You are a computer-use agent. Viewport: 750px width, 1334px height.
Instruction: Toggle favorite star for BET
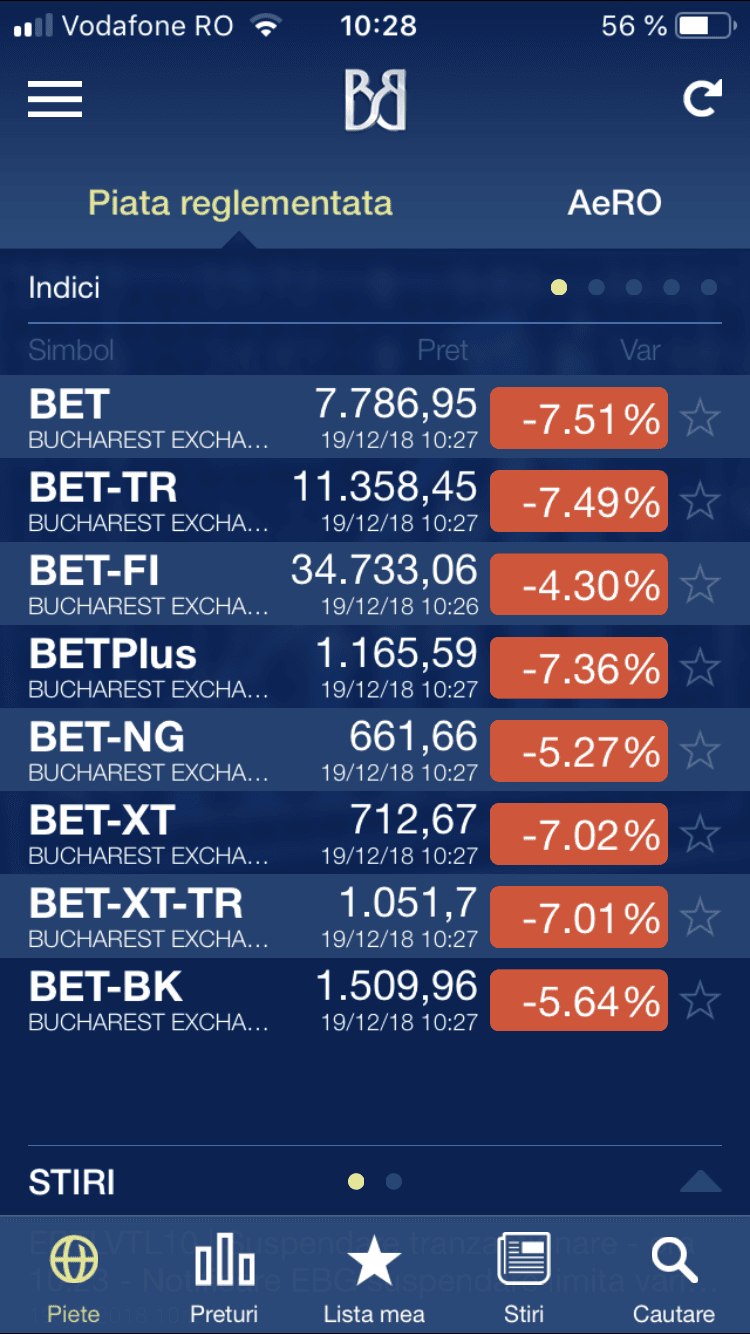(x=700, y=417)
